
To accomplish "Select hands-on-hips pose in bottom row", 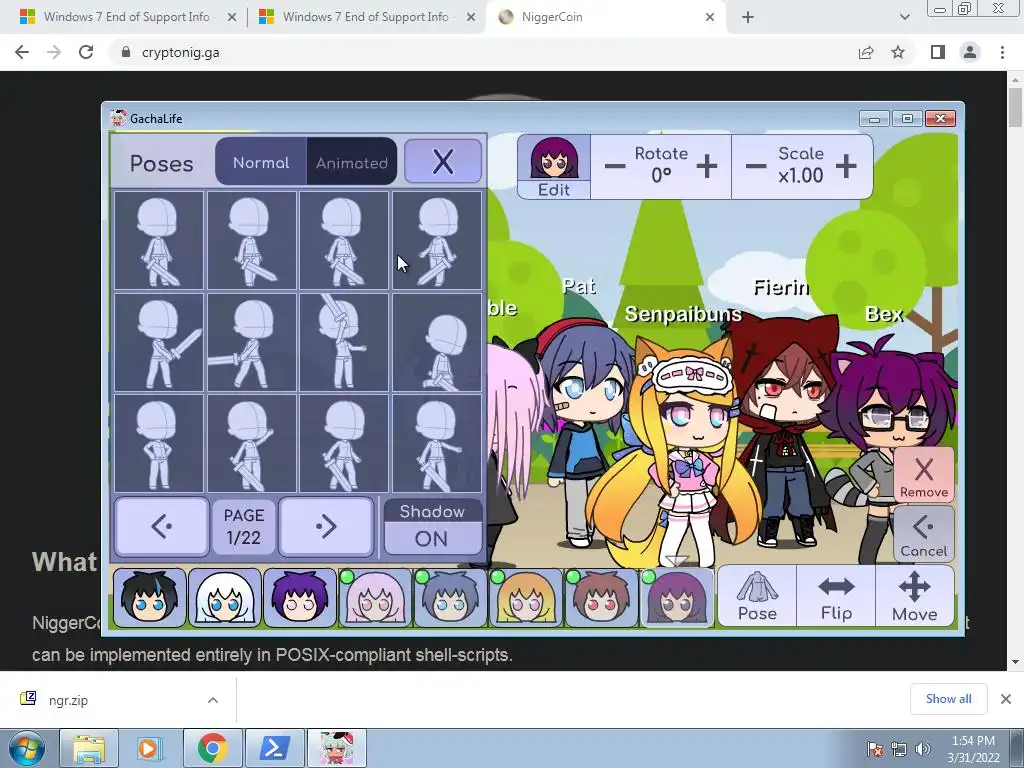I will [159, 443].
